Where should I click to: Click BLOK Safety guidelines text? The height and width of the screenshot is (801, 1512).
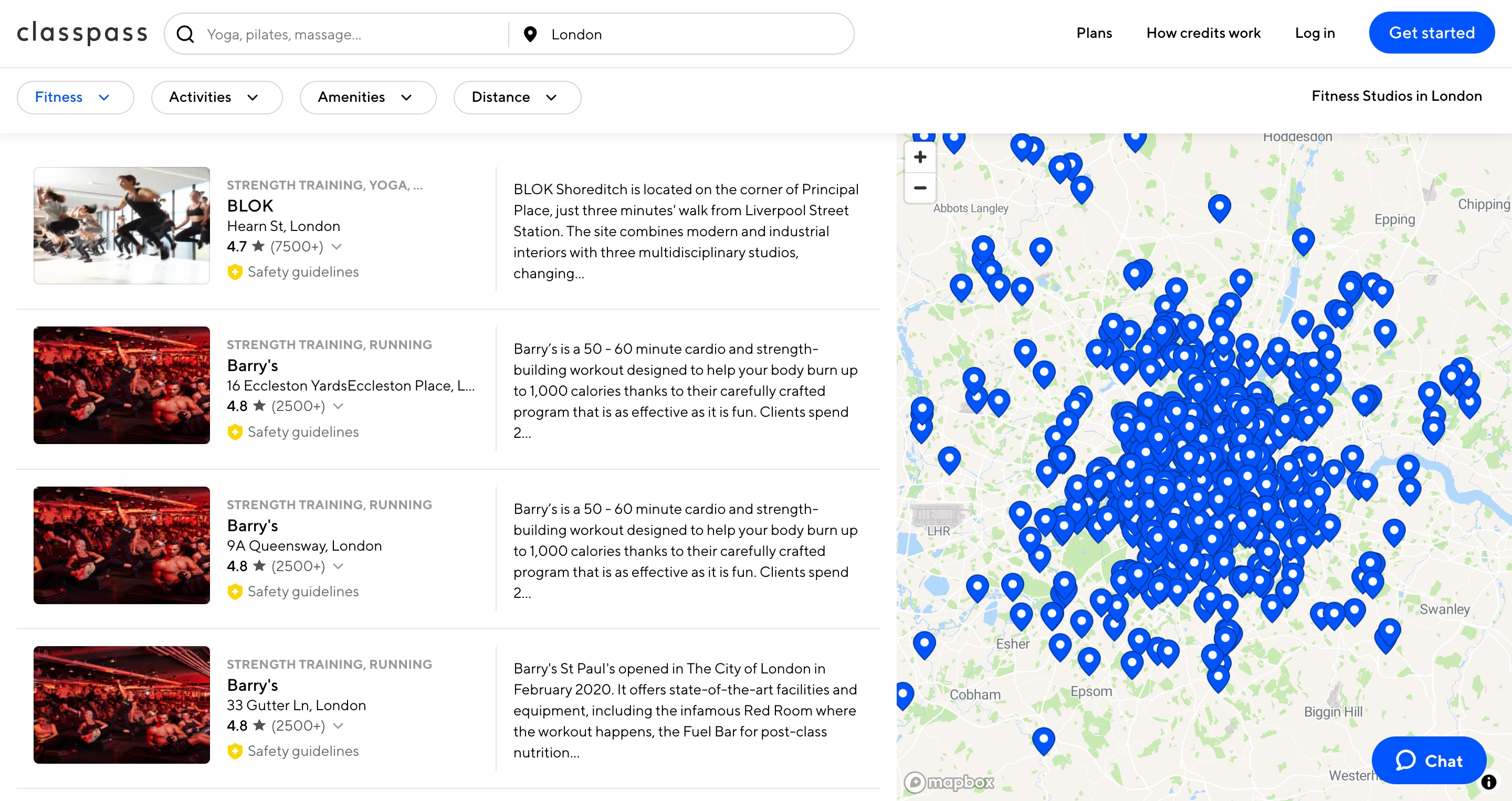(303, 272)
